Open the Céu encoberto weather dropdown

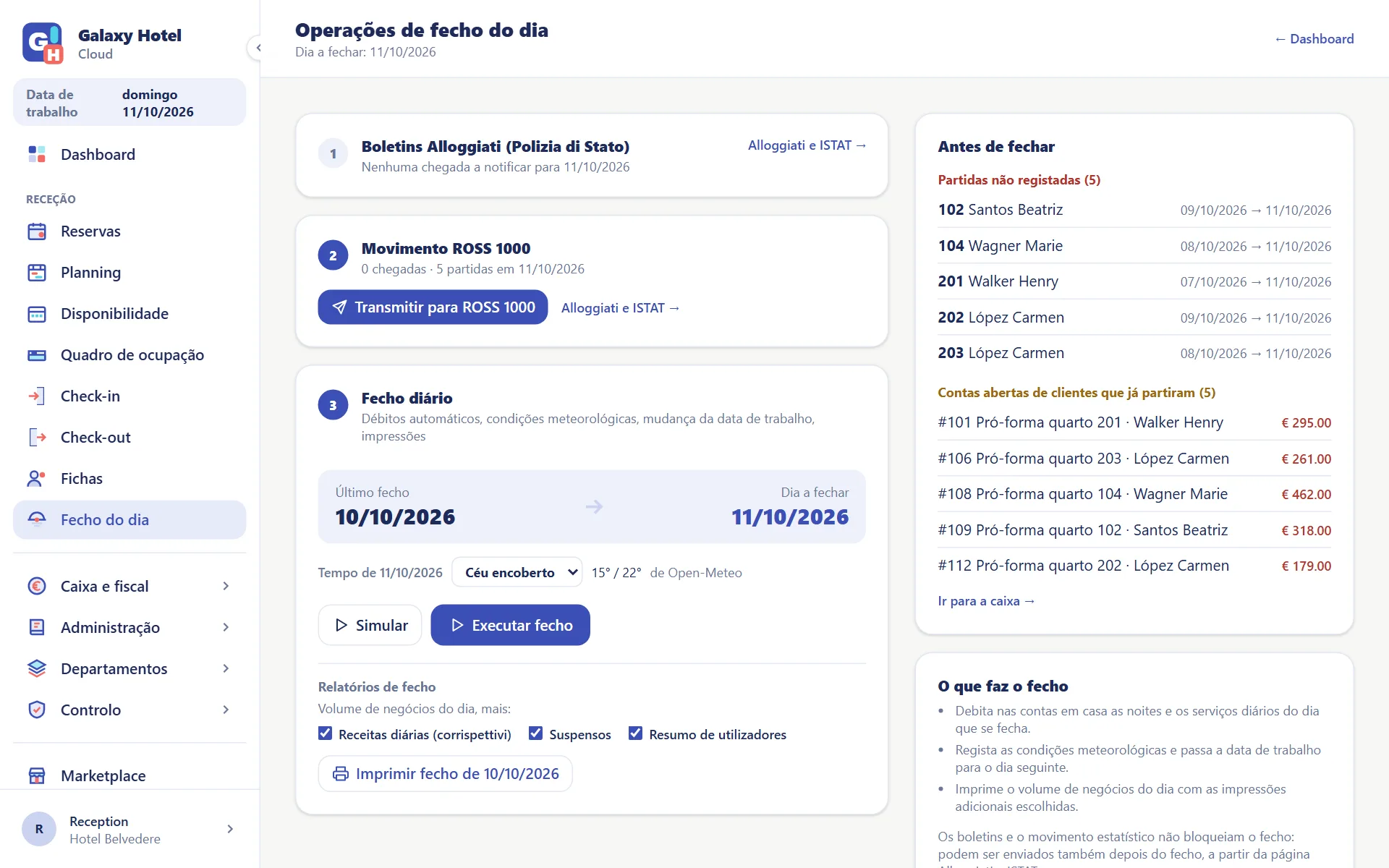click(517, 572)
